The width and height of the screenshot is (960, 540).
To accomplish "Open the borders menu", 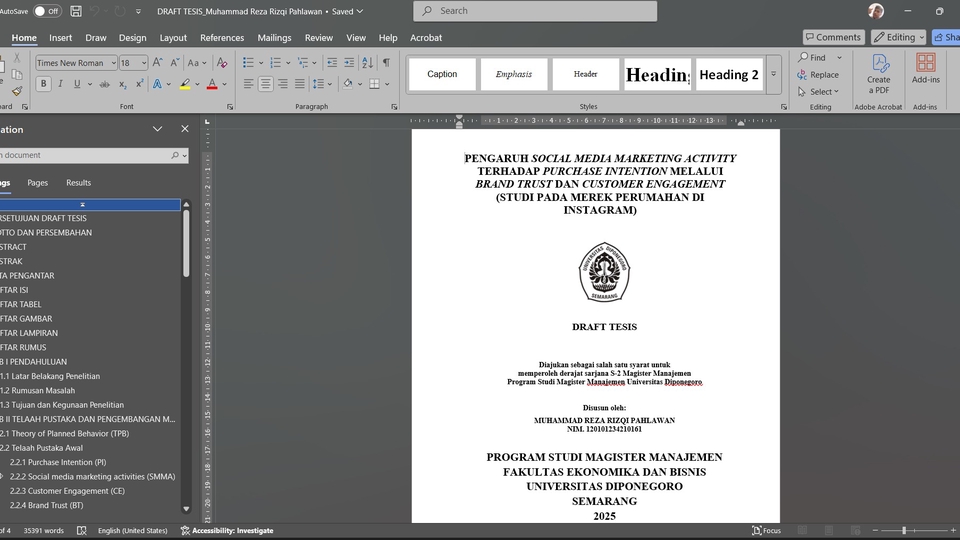I will [387, 84].
